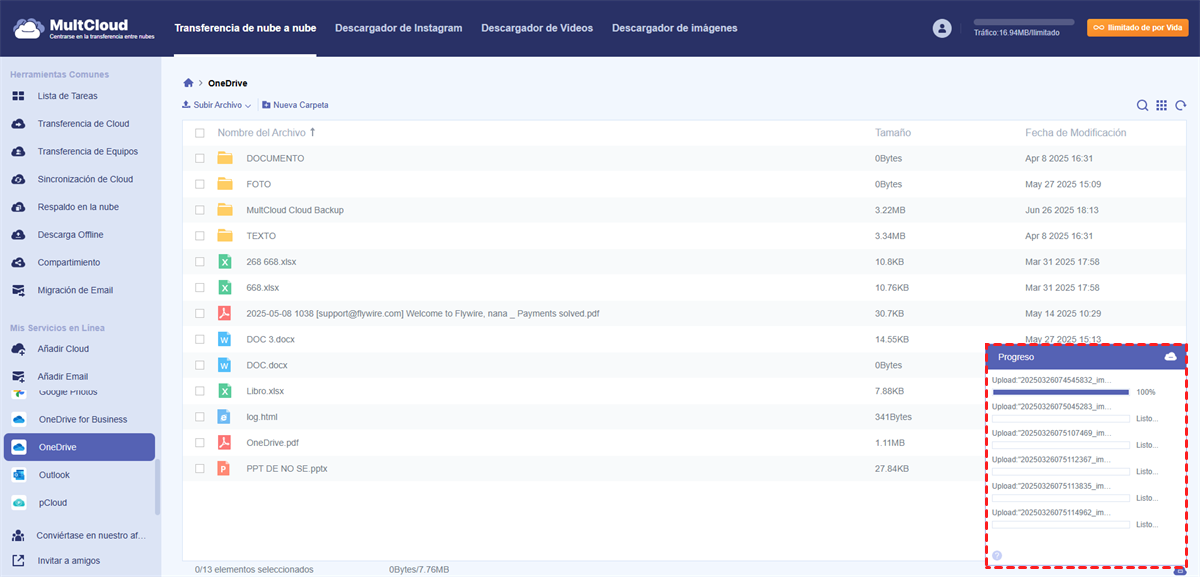Check the 668.xlsx checkbox
Viewport: 1200px width, 577px height.
click(200, 287)
